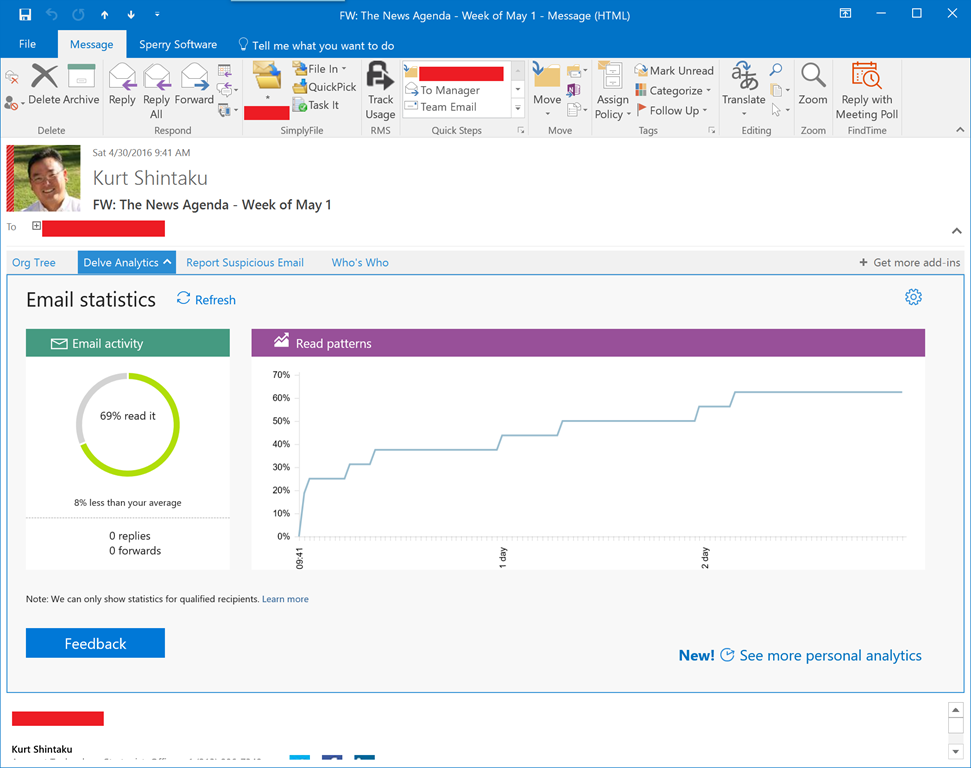
Task: Switch to Sperry Software tab
Action: pyautogui.click(x=178, y=45)
